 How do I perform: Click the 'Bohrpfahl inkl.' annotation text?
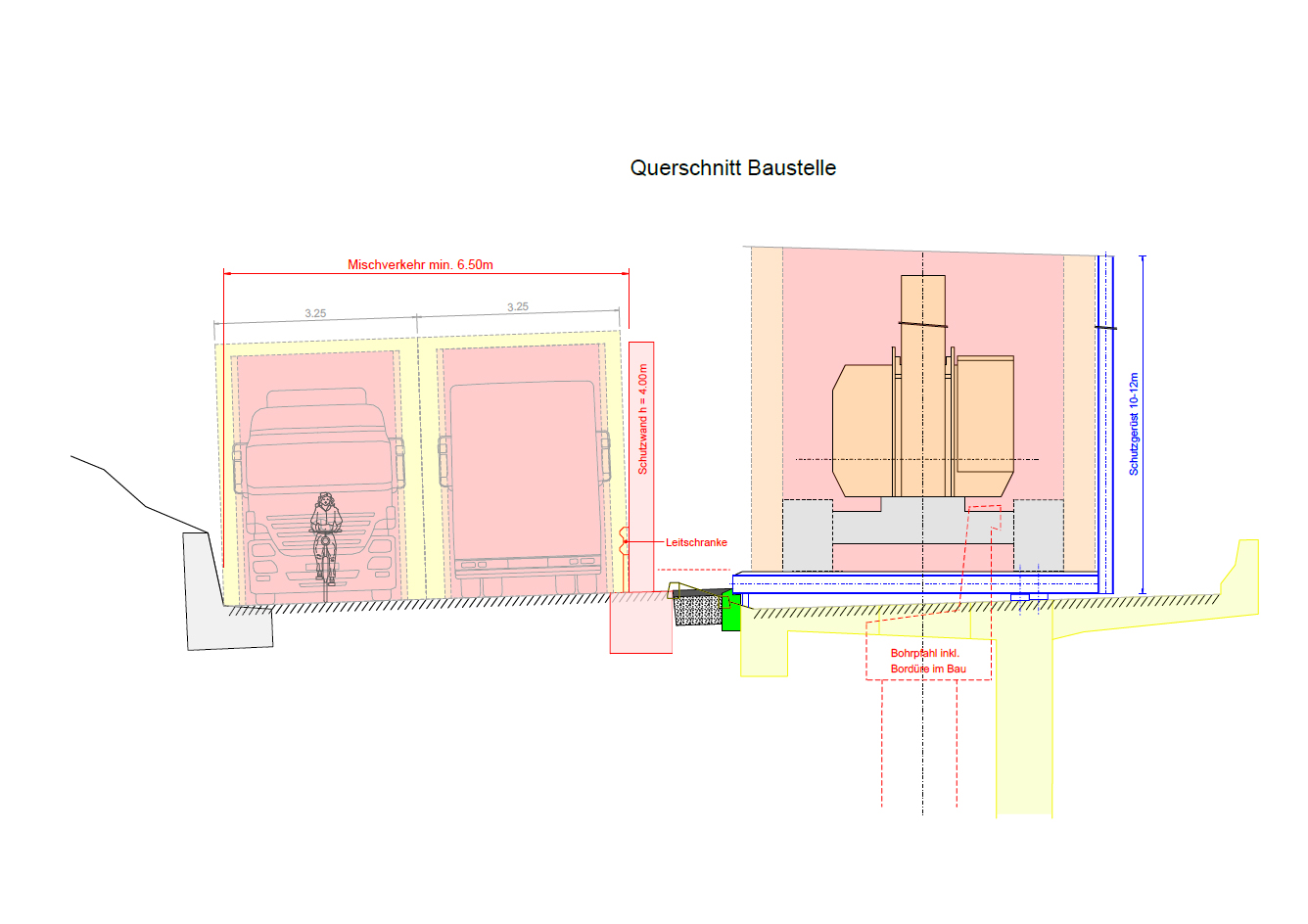925,653
